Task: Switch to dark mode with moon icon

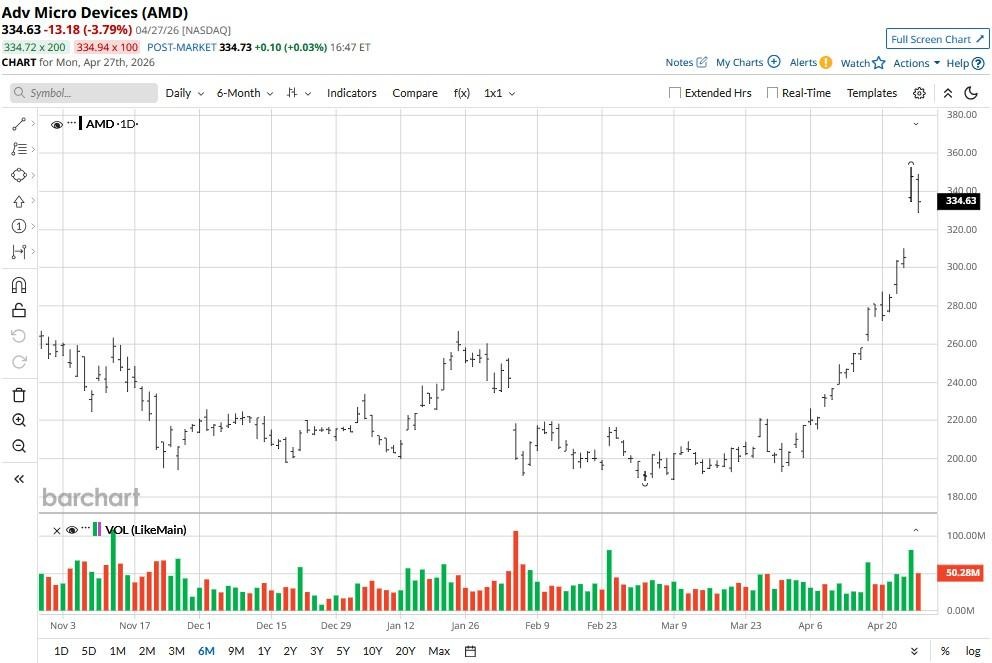Action: point(970,93)
